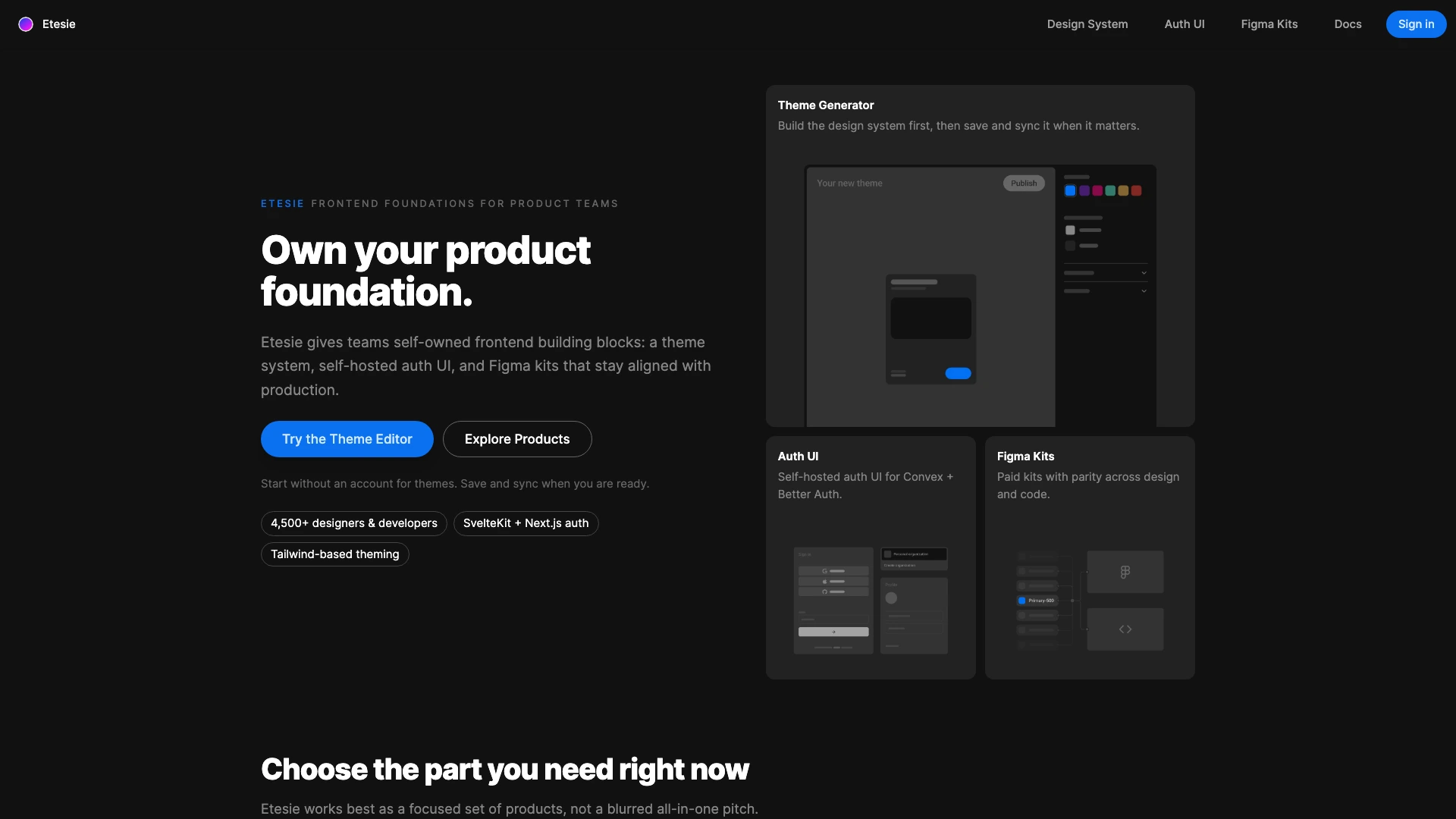Click Create organization in Auth mock
This screenshot has width=1456, height=819.
point(899,565)
